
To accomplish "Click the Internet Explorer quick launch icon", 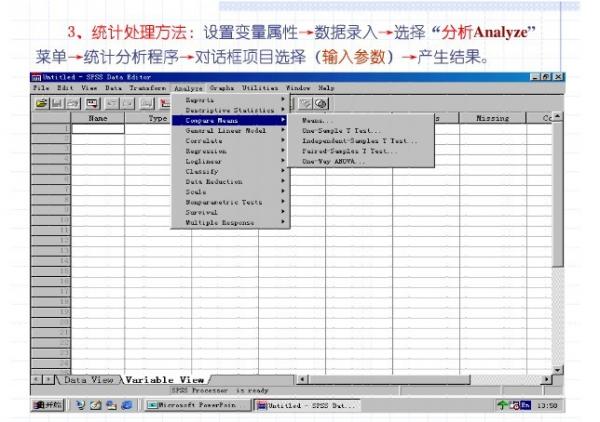I will [x=127, y=405].
